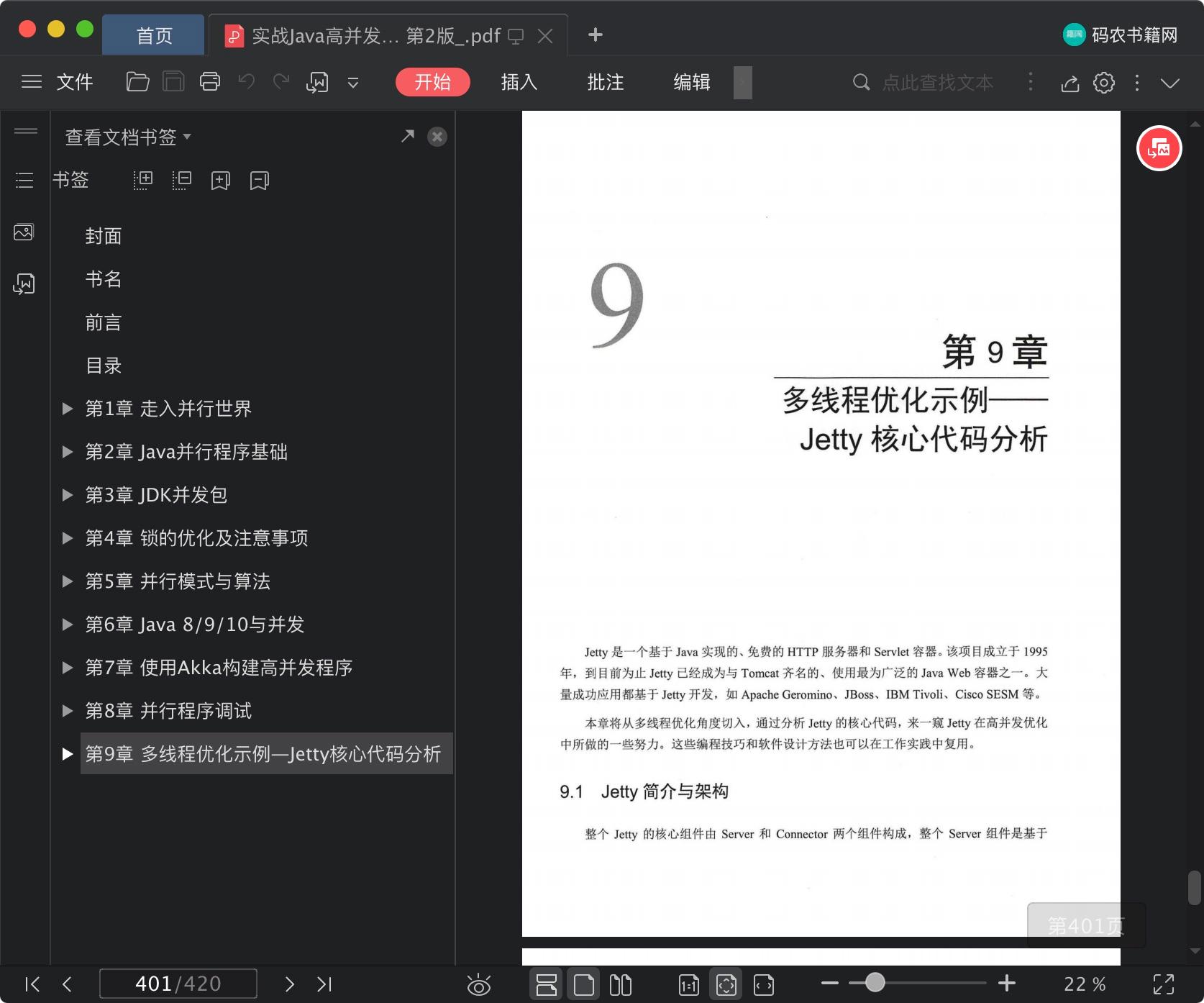Viewport: 1204px width, 1003px height.
Task: Jump to last page button
Action: click(x=324, y=984)
